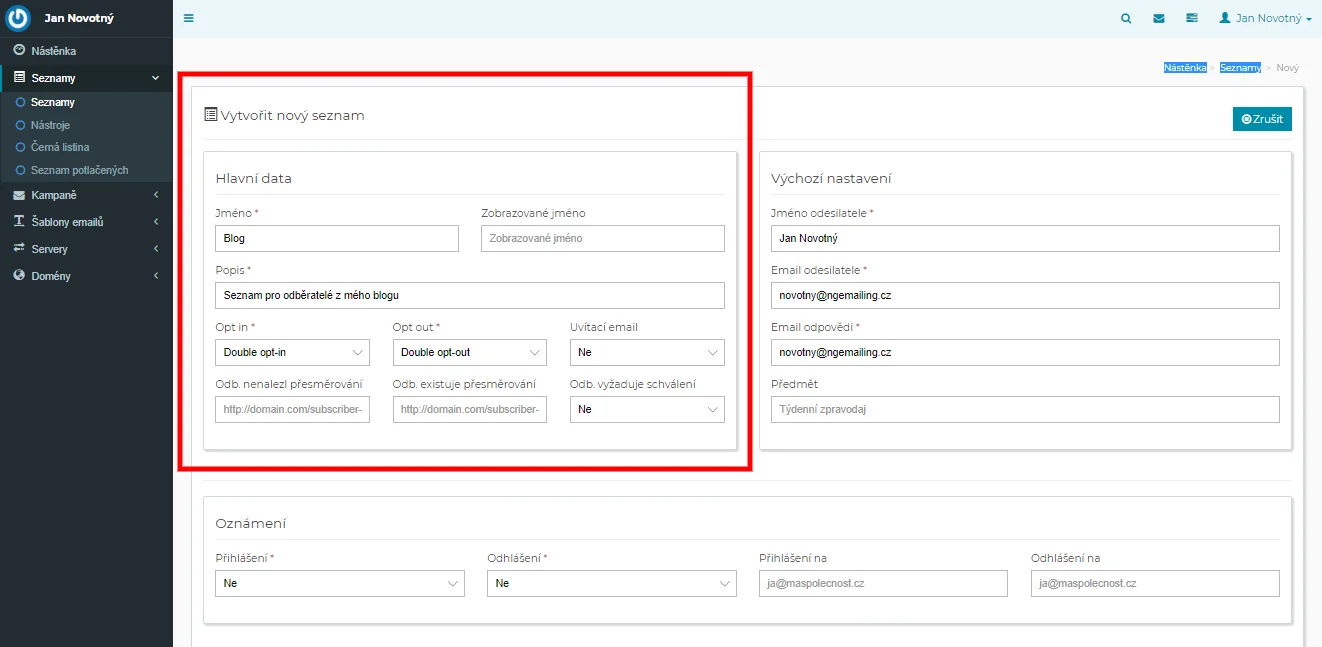Open messages envelope icon in top bar
The width and height of the screenshot is (1322, 647).
click(1158, 18)
